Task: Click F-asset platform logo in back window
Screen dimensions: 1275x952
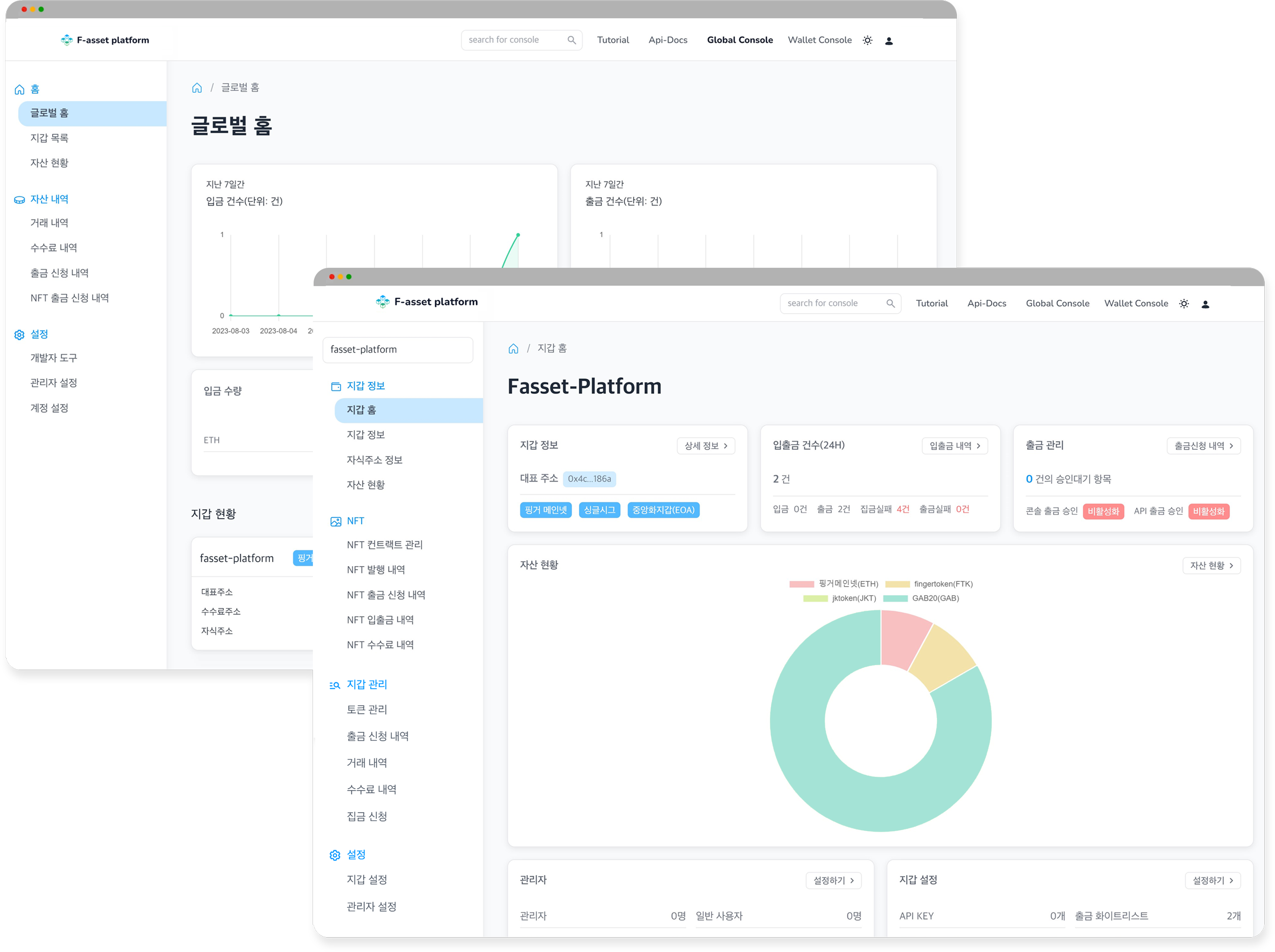Action: tap(105, 40)
